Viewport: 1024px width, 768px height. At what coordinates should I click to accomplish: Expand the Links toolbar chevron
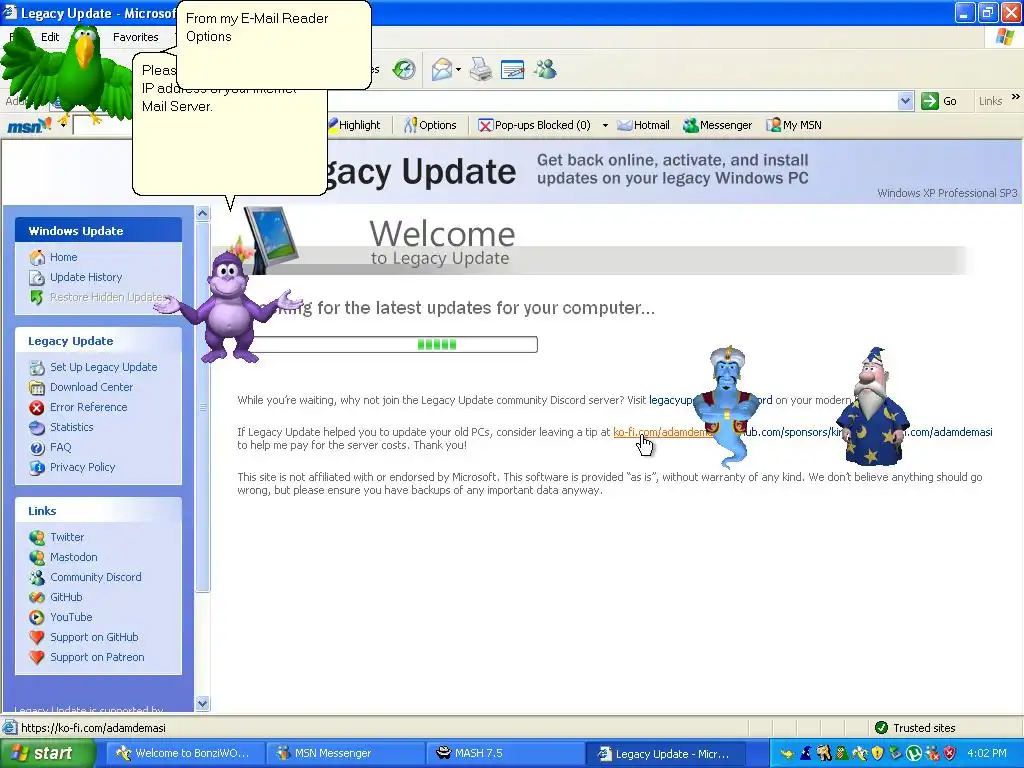pyautogui.click(x=1016, y=97)
